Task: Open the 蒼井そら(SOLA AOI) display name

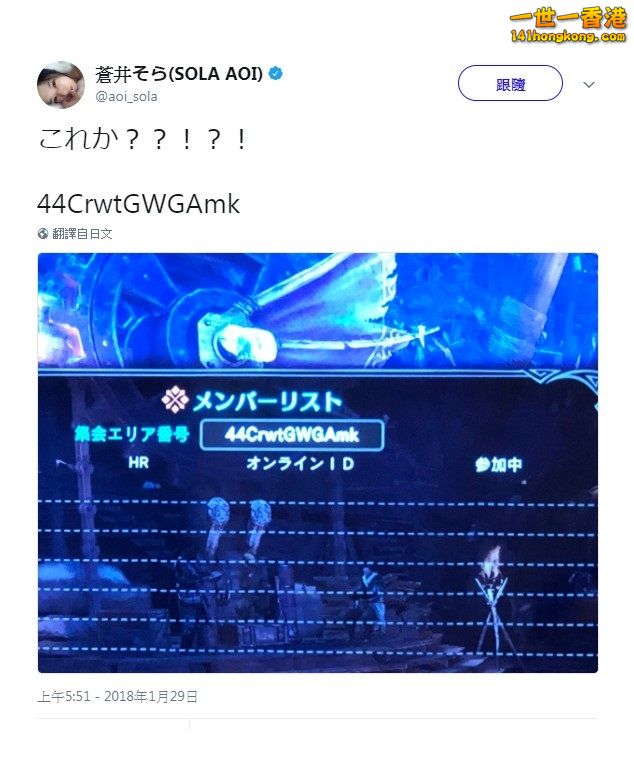Action: [179, 74]
